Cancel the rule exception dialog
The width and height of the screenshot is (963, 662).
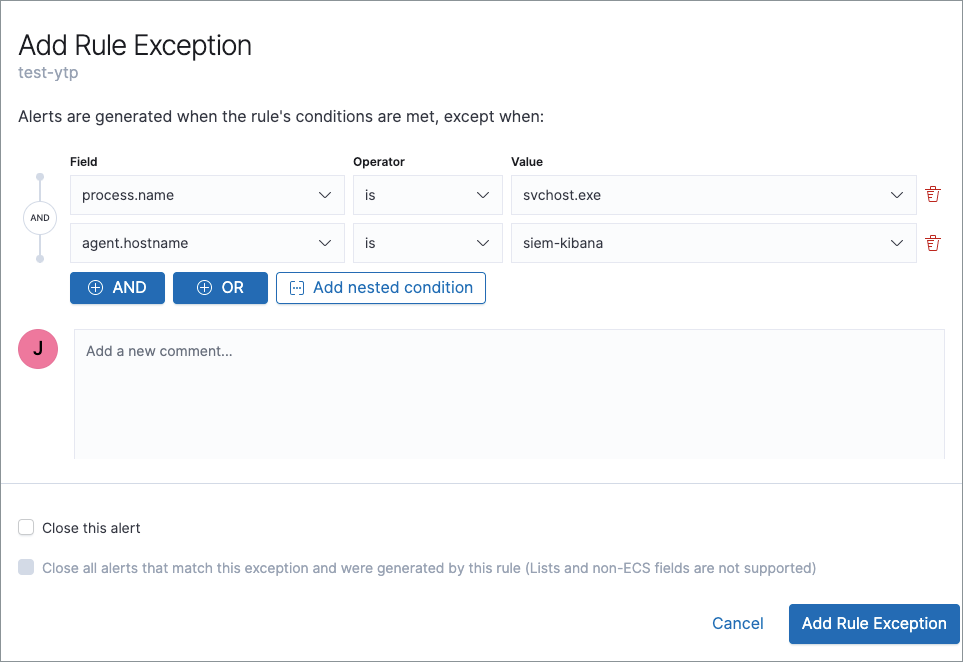coord(737,623)
